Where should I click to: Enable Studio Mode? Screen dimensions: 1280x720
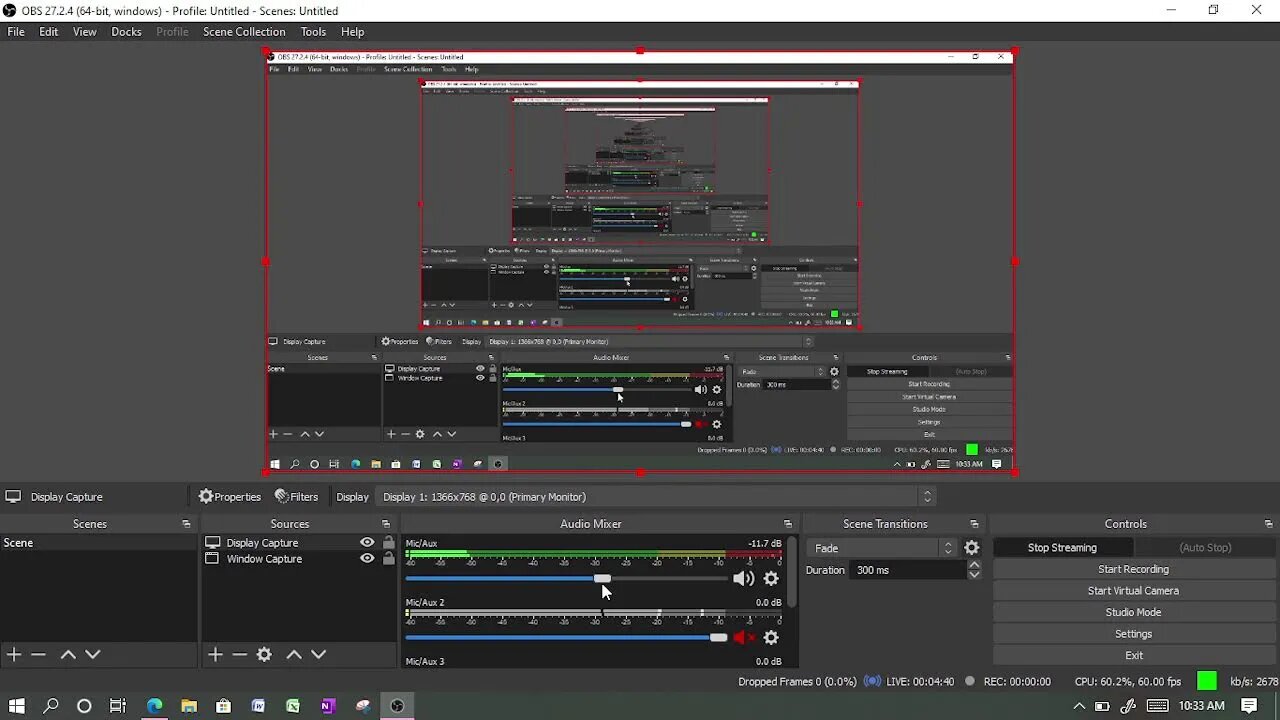[1133, 612]
